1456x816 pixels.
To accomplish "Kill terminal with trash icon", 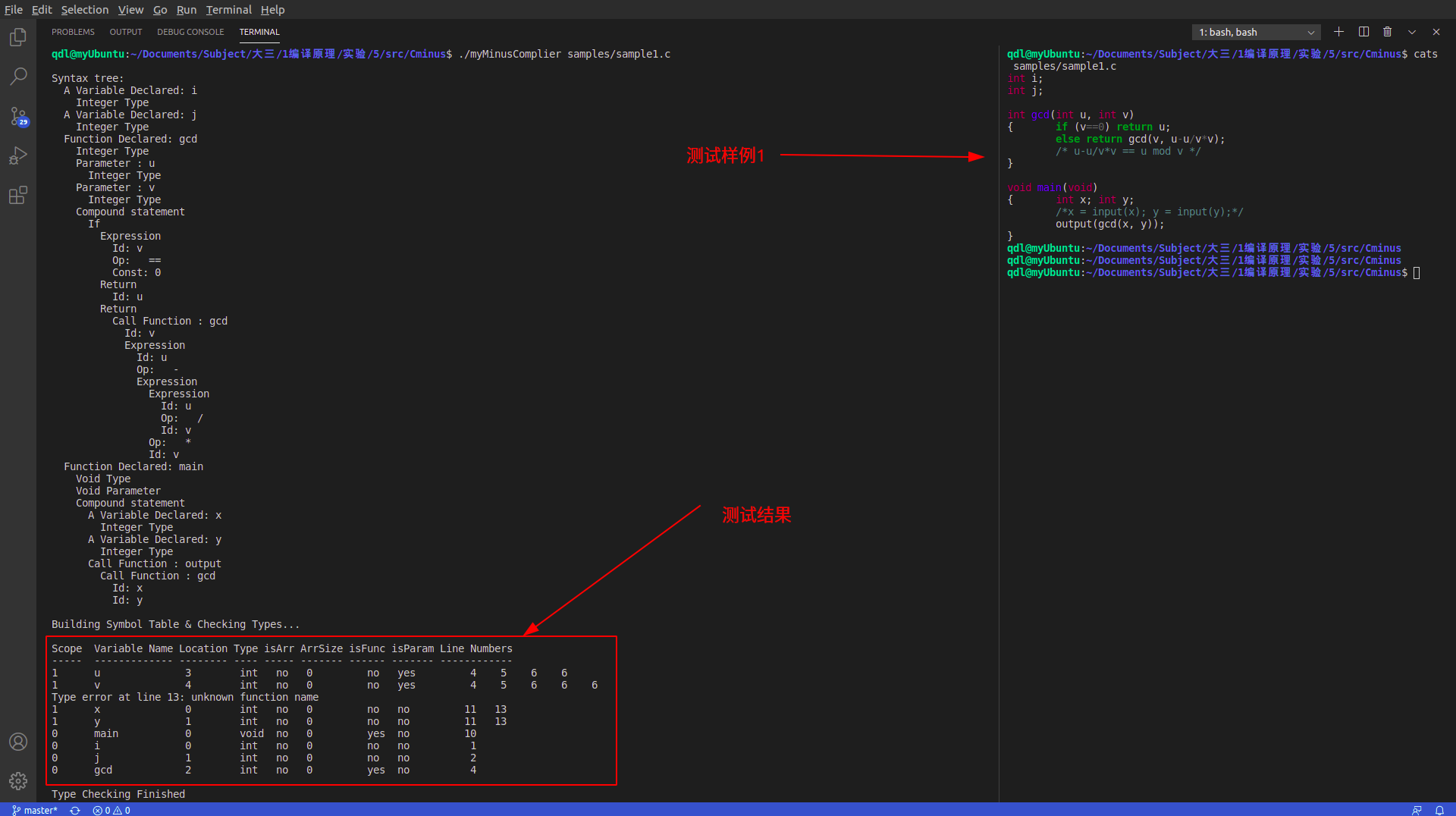I will (x=1387, y=32).
